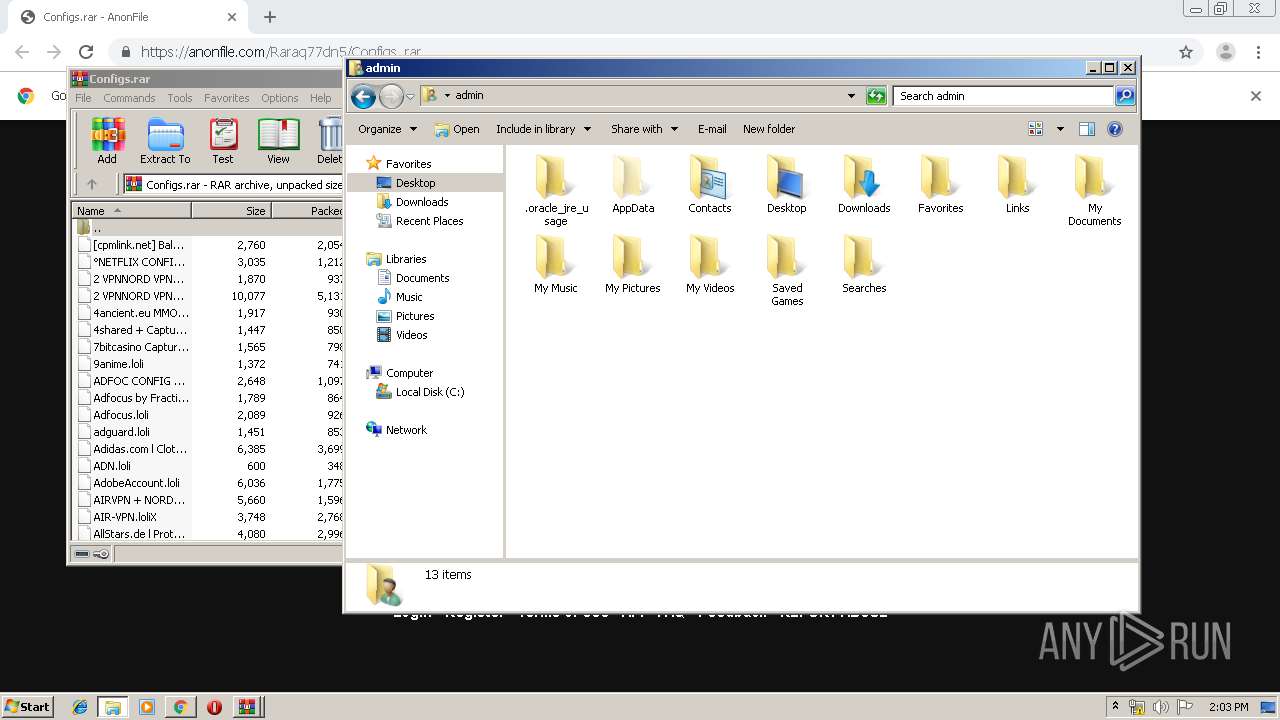Sort WinRAR list by Size column
1280x720 pixels.
pos(231,211)
